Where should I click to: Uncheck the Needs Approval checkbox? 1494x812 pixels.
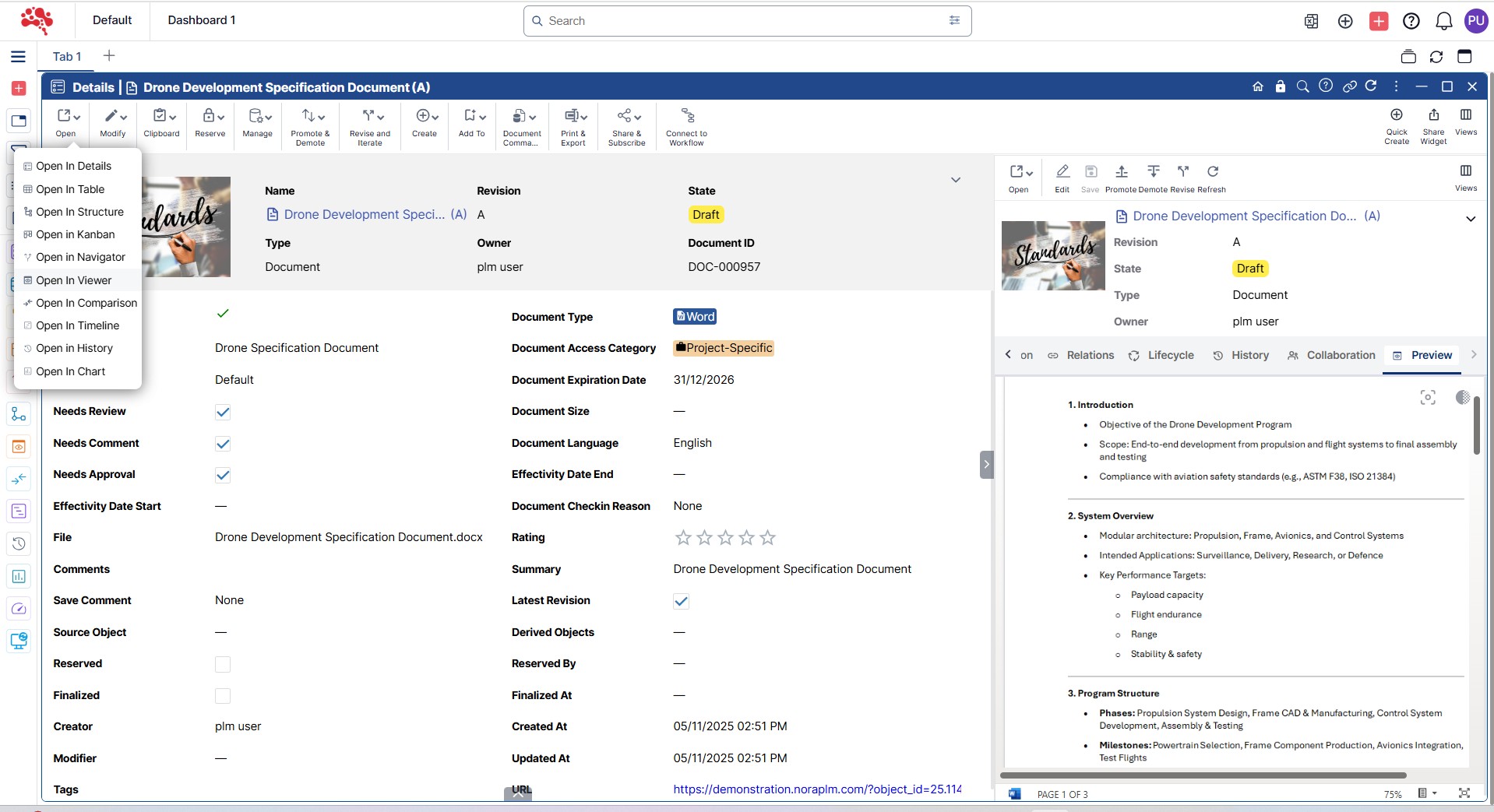(223, 475)
